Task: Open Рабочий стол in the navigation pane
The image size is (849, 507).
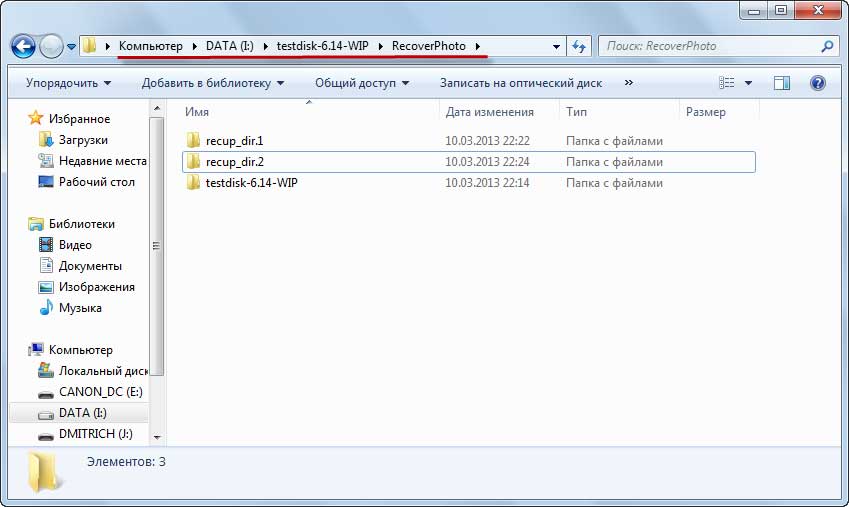Action: pos(97,182)
